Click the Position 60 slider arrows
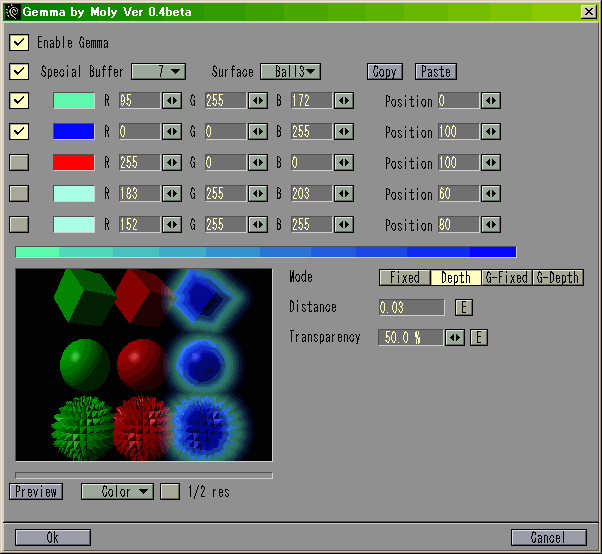The width and height of the screenshot is (602, 554). (x=491, y=193)
